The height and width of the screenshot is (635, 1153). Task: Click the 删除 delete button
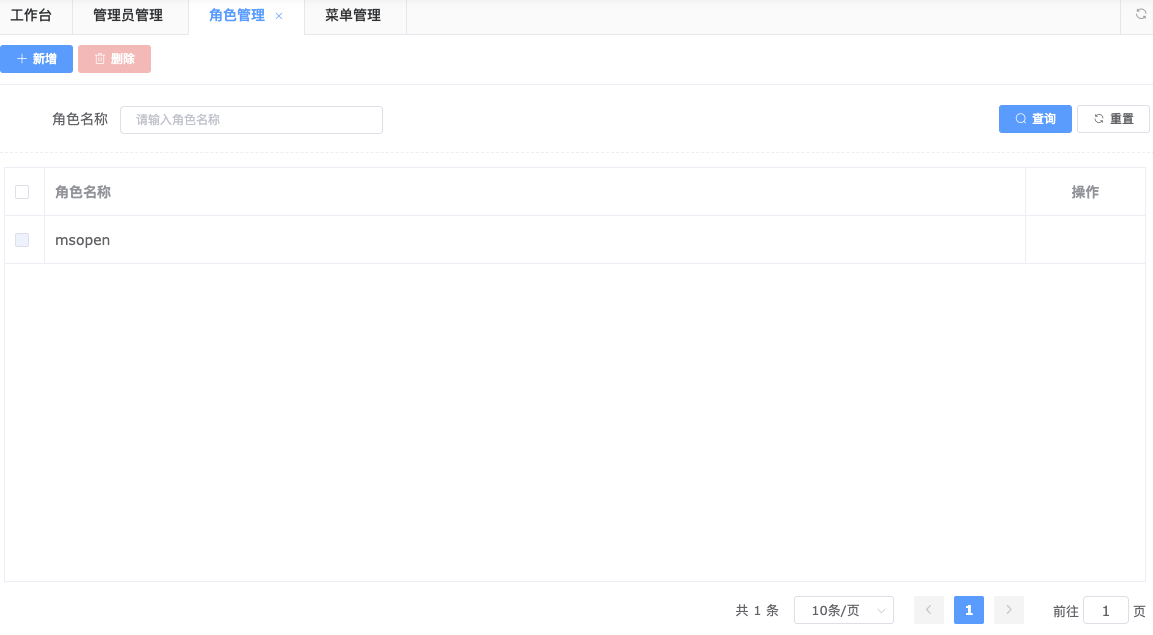[114, 59]
